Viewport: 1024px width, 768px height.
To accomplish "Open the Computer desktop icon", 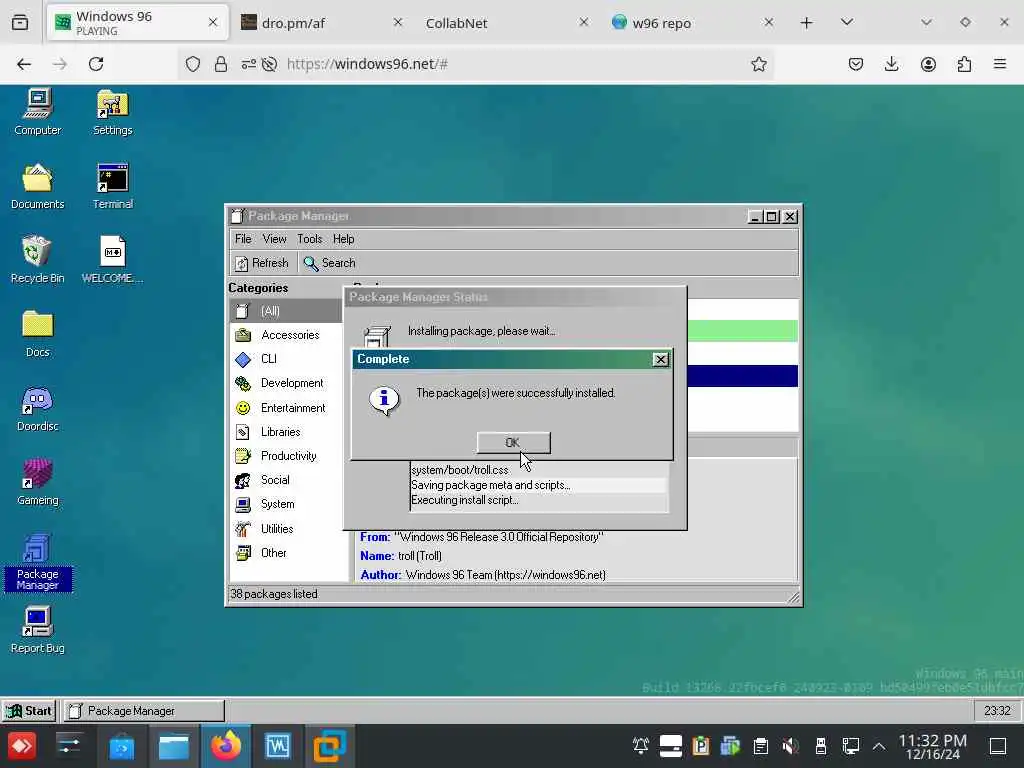I will [x=37, y=112].
